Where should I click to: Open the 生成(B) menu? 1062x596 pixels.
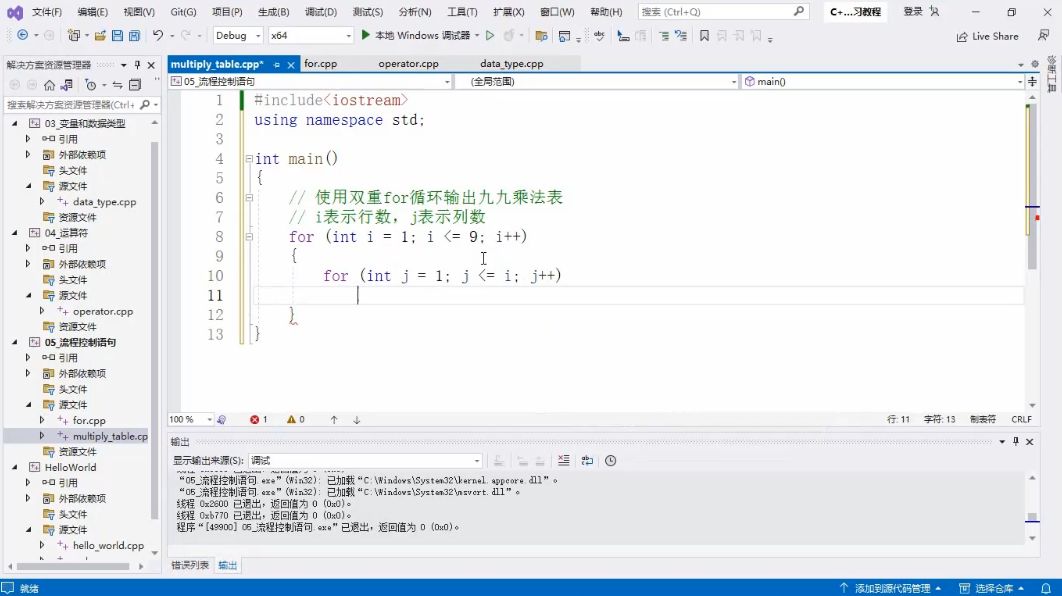point(274,12)
